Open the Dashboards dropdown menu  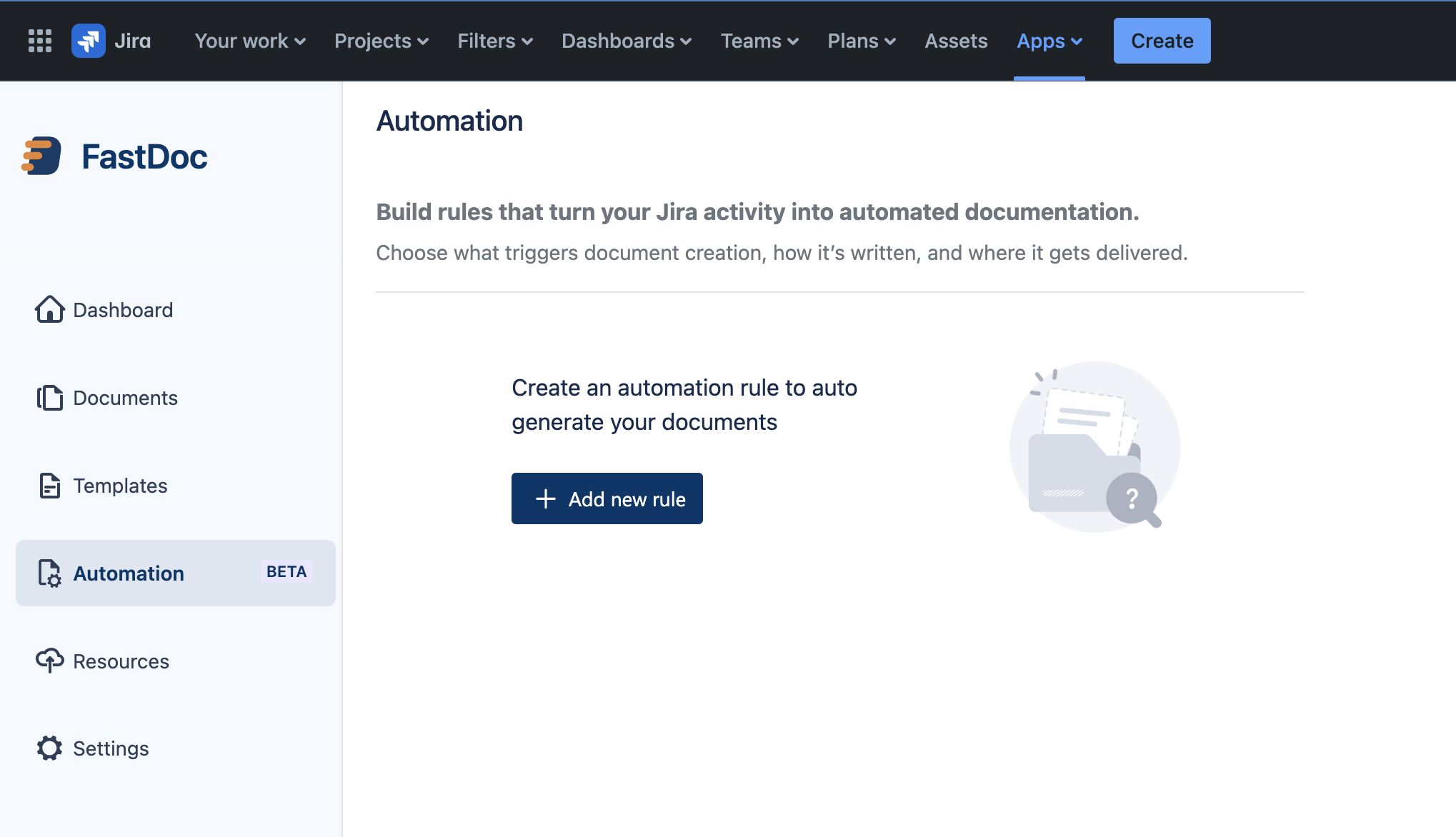click(x=627, y=41)
